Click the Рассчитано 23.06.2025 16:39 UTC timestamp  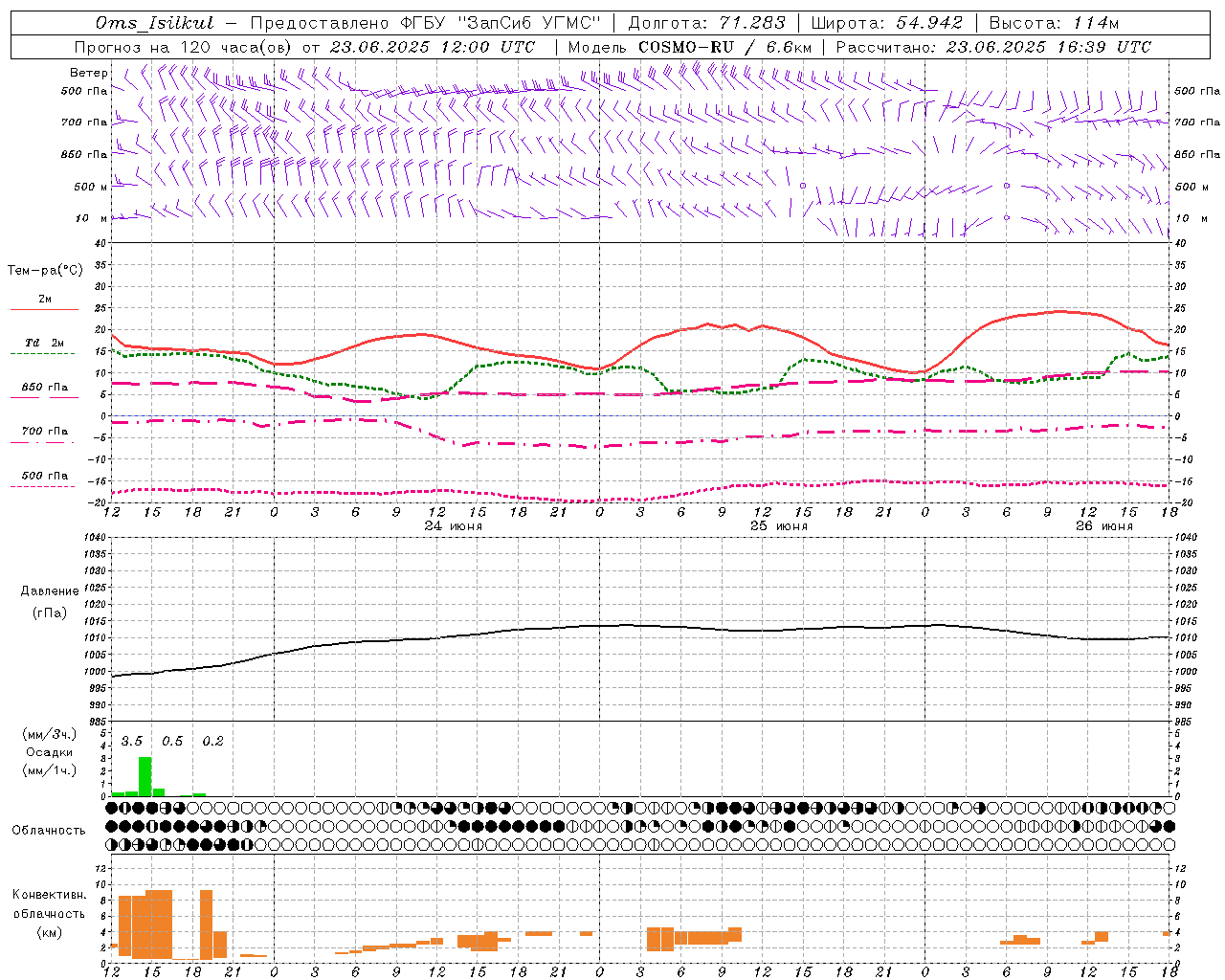(x=993, y=47)
